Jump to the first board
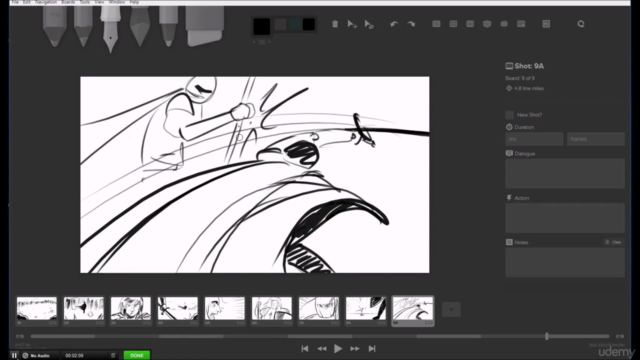 pos(304,349)
